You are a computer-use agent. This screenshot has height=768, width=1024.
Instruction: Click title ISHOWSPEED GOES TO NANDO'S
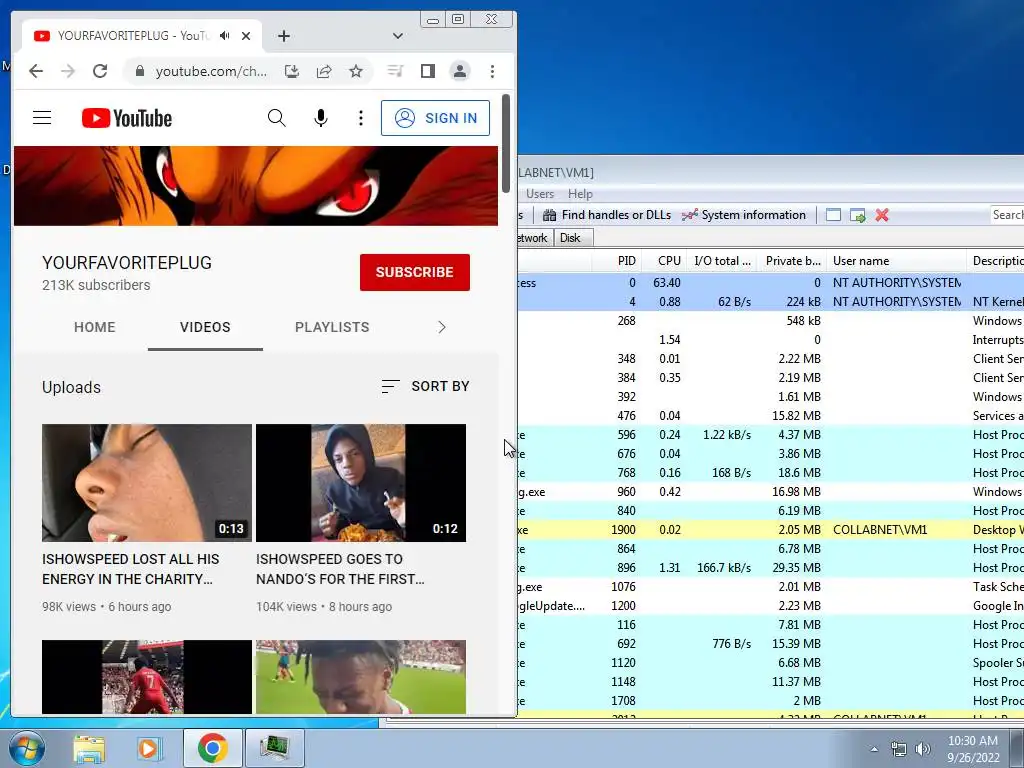click(340, 569)
